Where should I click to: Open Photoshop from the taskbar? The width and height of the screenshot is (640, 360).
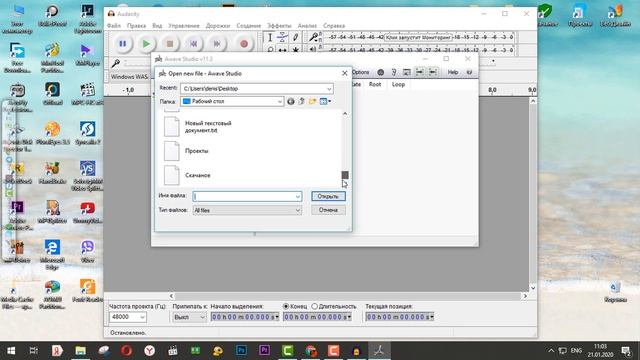click(241, 351)
